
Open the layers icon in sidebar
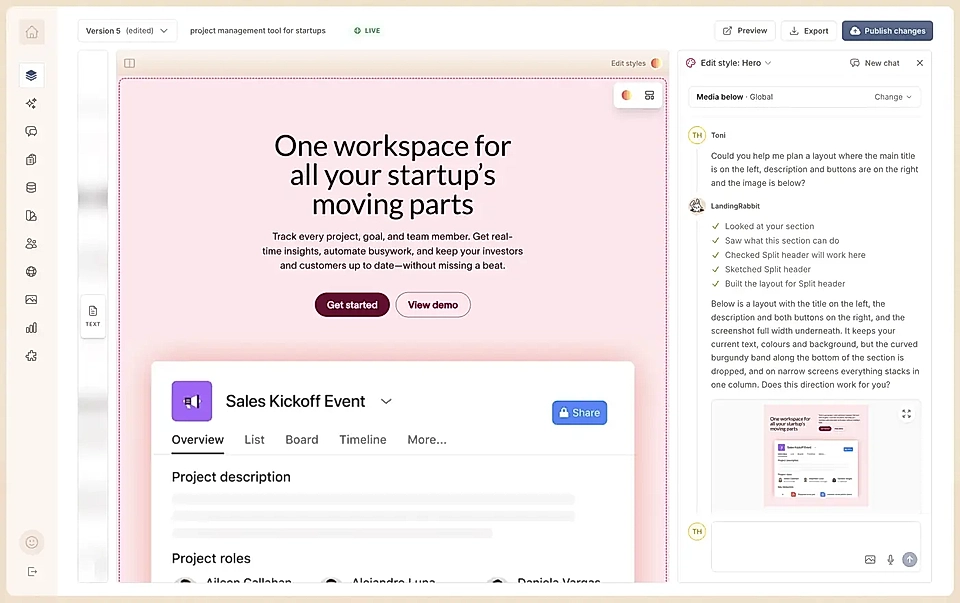point(31,75)
